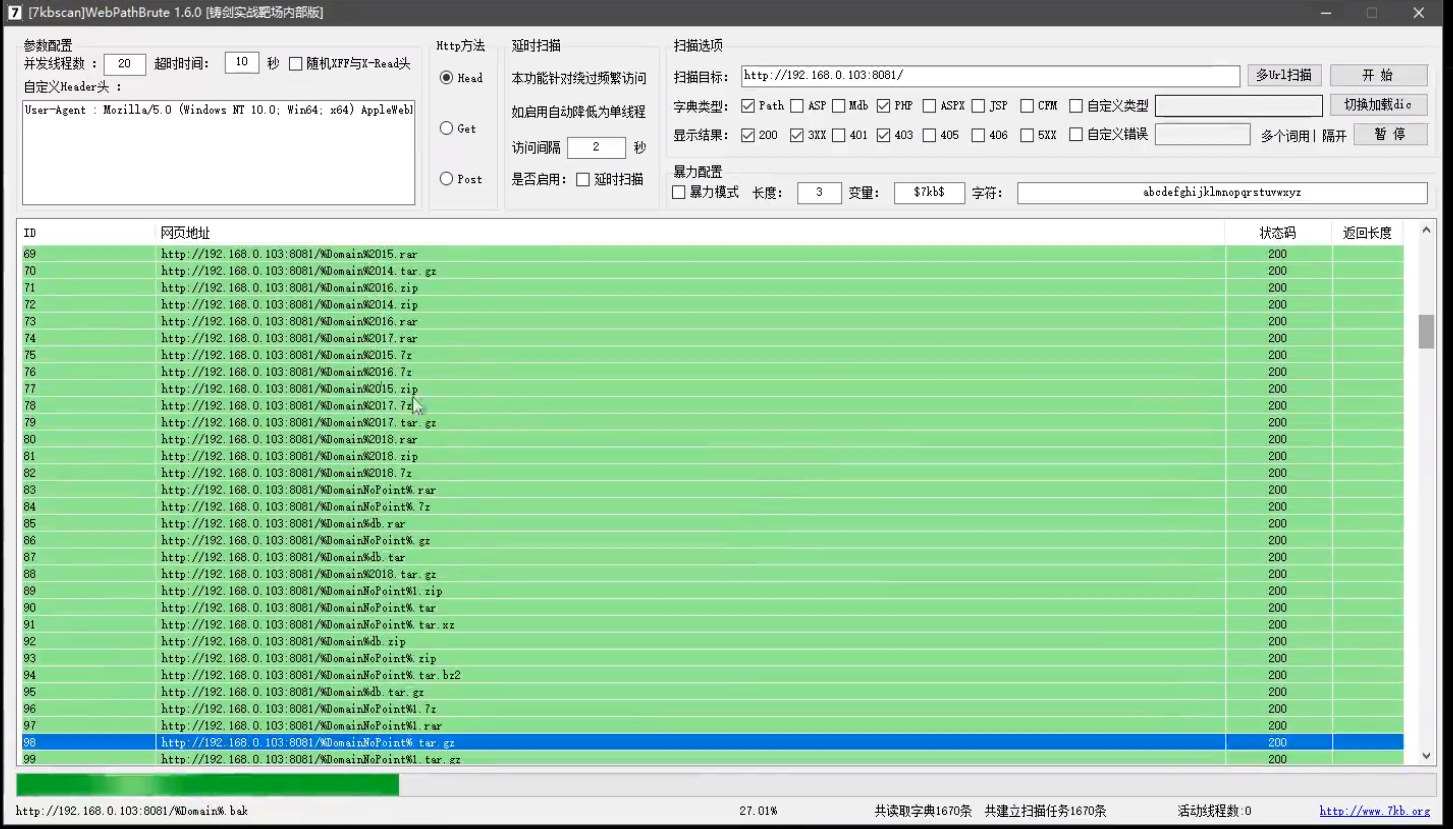Uncheck the PHP dictionary type
1453x829 pixels.
tap(884, 106)
